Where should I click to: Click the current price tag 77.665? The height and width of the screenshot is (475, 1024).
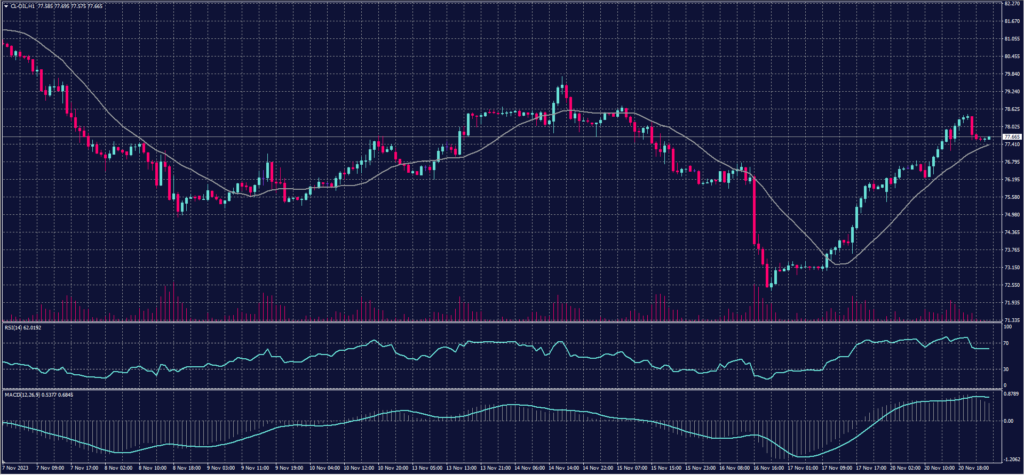pos(1010,137)
